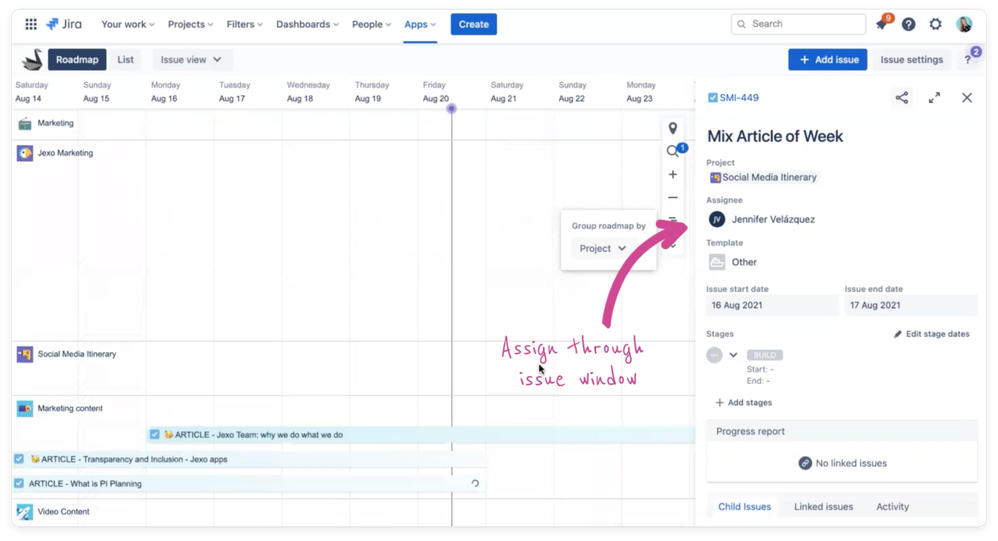Viewport: 998px width, 541px height.
Task: Click Add stages
Action: pos(743,402)
